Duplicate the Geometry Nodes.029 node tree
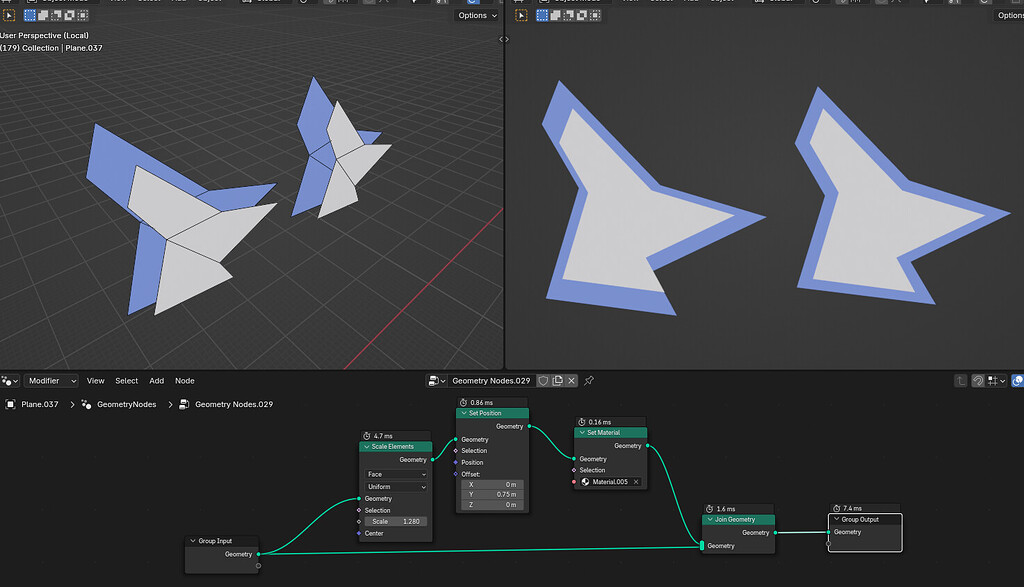This screenshot has height=587, width=1024. 558,381
